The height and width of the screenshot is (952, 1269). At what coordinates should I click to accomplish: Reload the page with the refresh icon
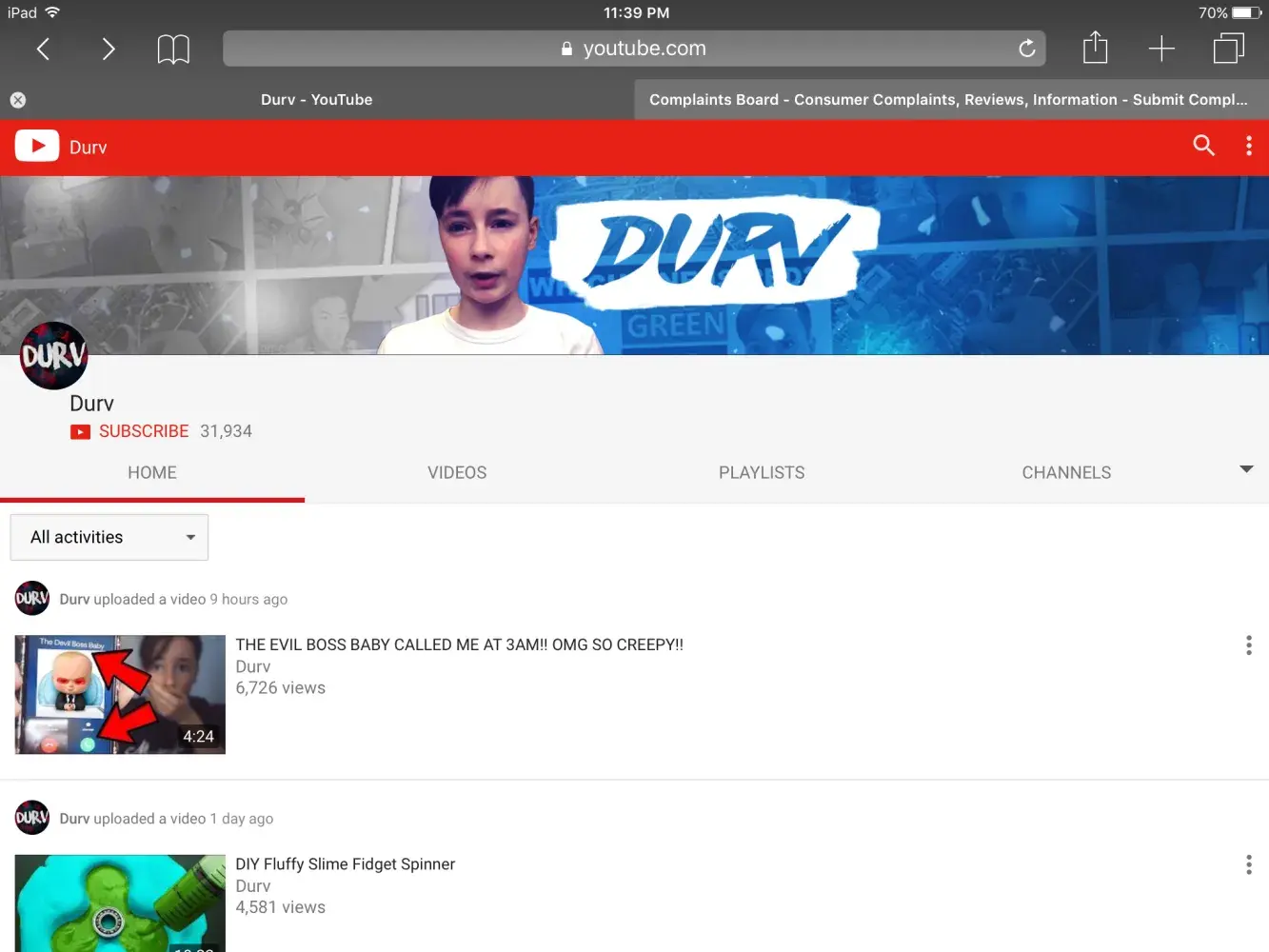1026,48
